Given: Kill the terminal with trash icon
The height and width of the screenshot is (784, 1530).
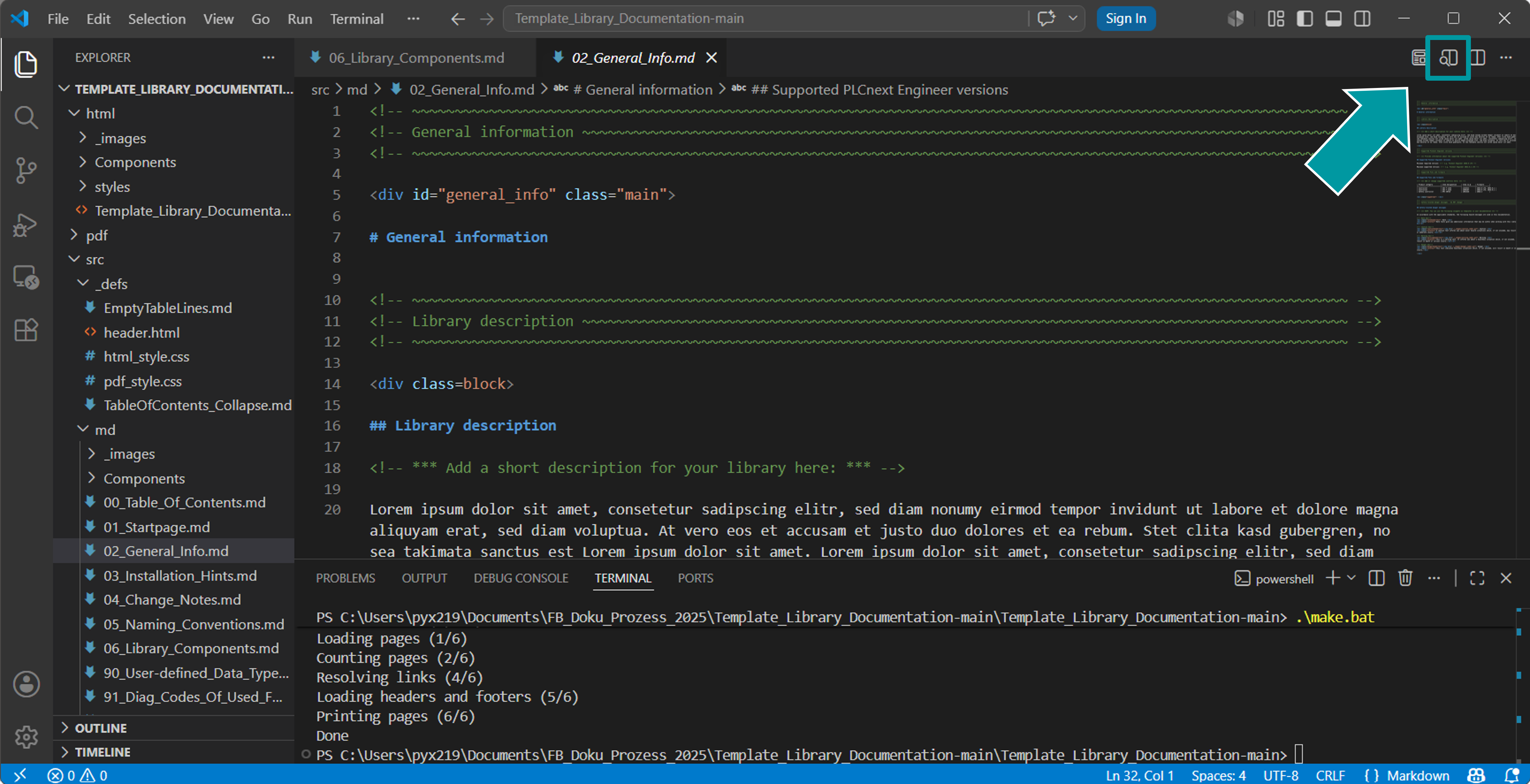Looking at the screenshot, I should [1405, 578].
